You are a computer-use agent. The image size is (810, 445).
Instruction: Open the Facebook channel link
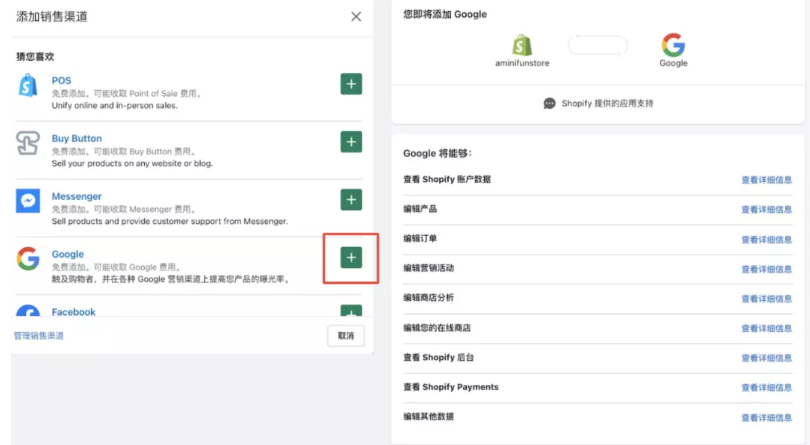(73, 312)
